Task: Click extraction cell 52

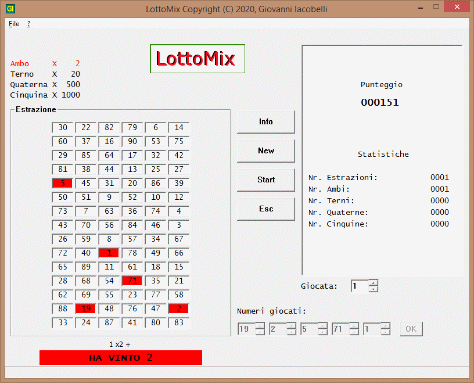Action: point(132,197)
